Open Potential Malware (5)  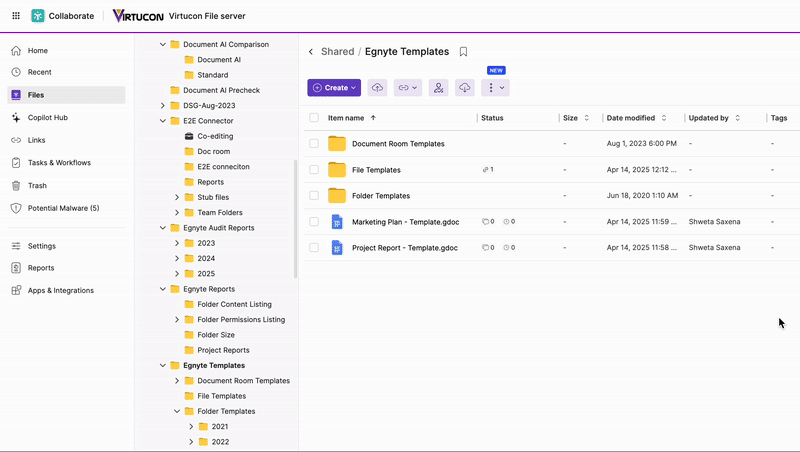pyautogui.click(x=66, y=208)
